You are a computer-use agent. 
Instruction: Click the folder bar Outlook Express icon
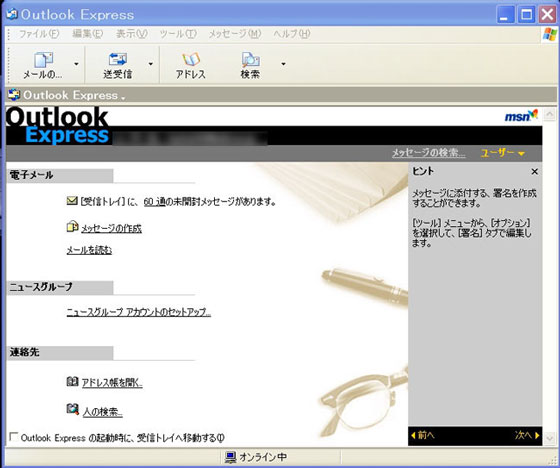coord(14,95)
